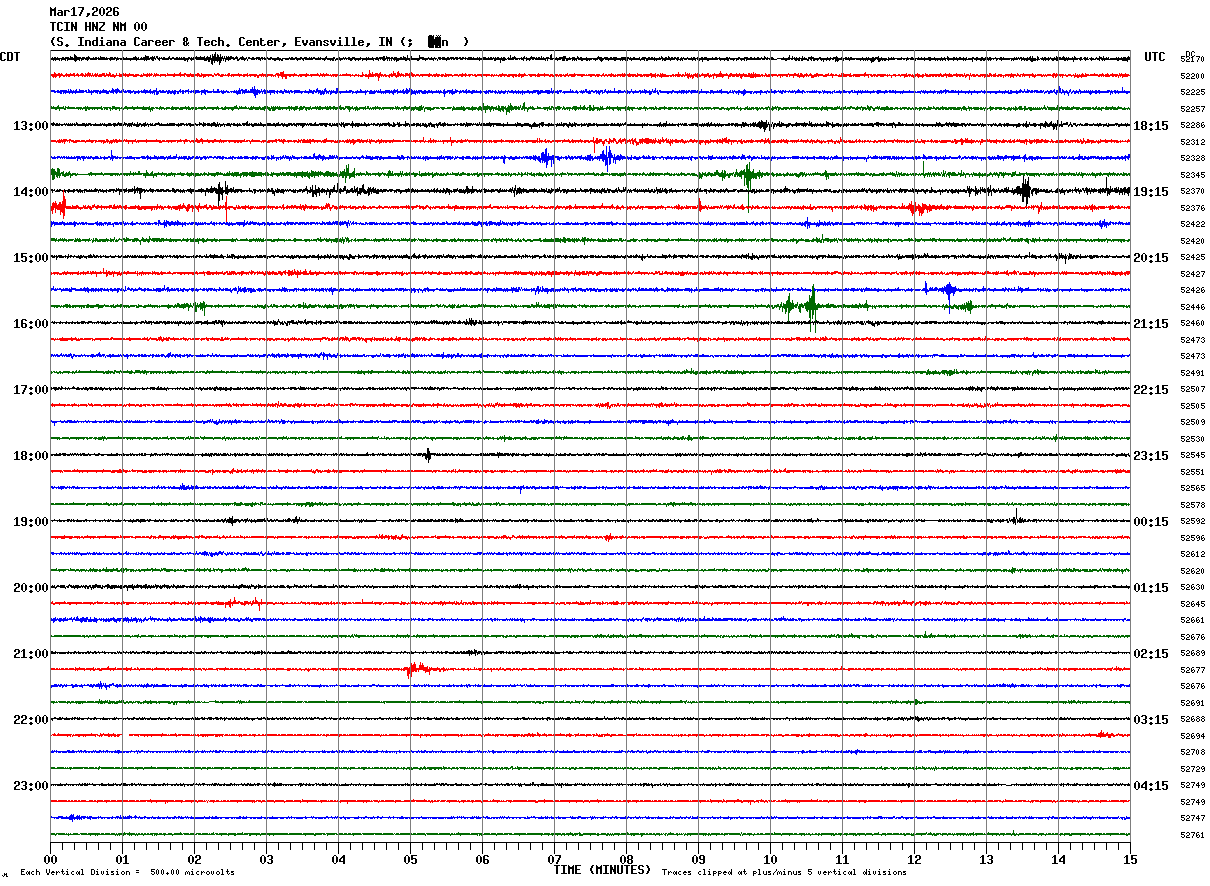Click minute 10 on the time axis
Viewport: 1210px width, 886px height.
click(x=770, y=860)
